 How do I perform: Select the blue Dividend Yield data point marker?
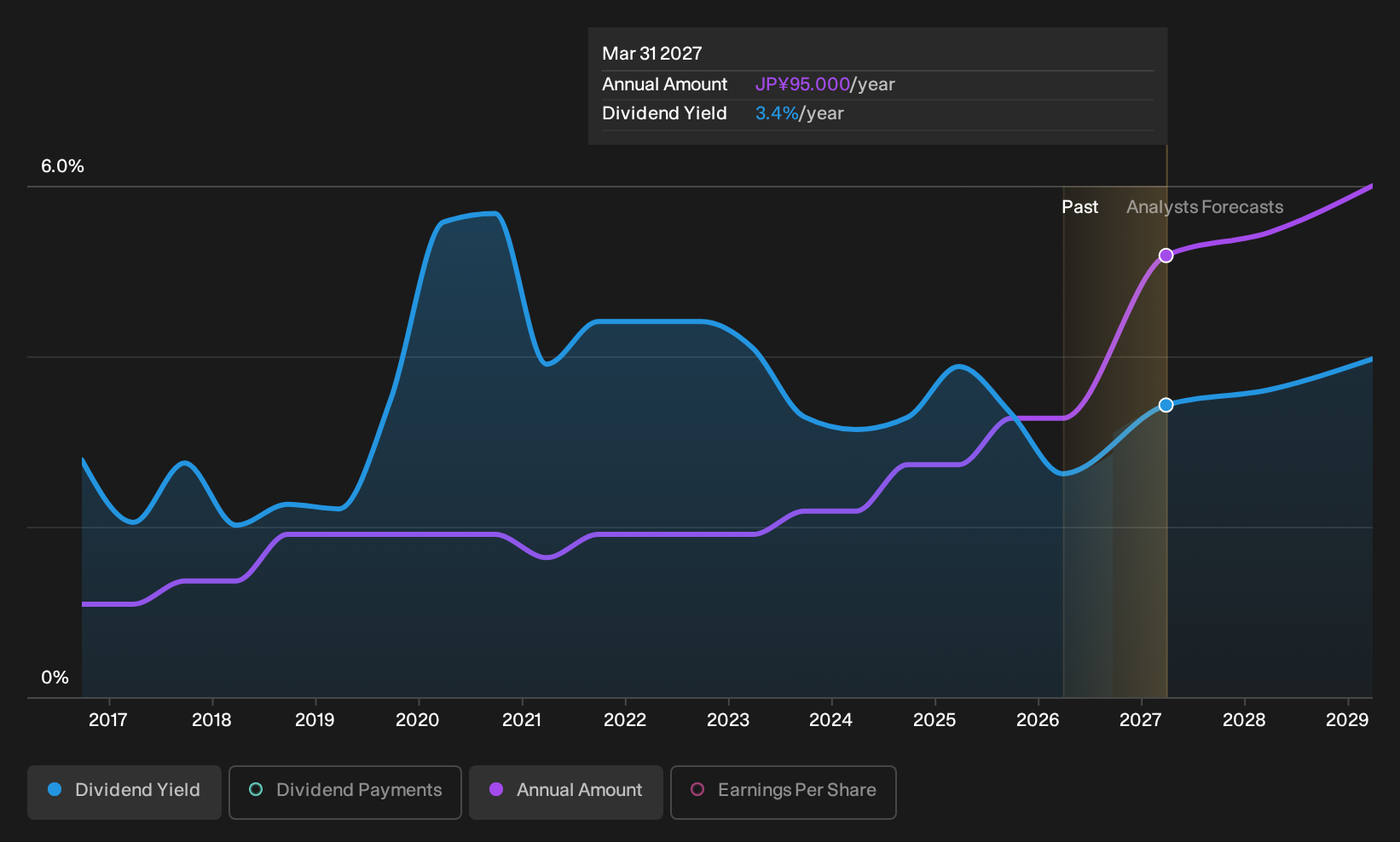tap(1166, 405)
